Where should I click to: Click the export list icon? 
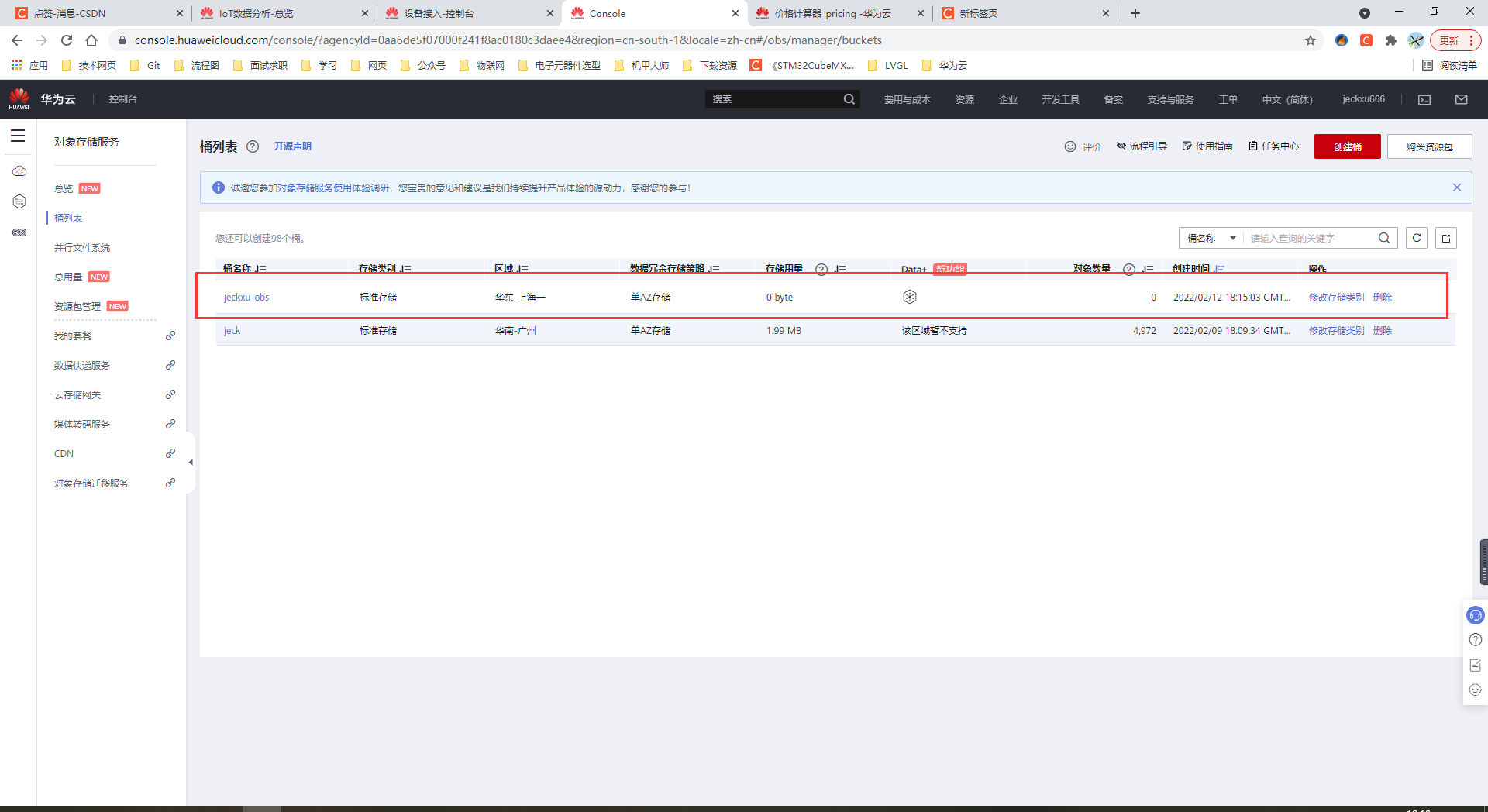pos(1446,238)
